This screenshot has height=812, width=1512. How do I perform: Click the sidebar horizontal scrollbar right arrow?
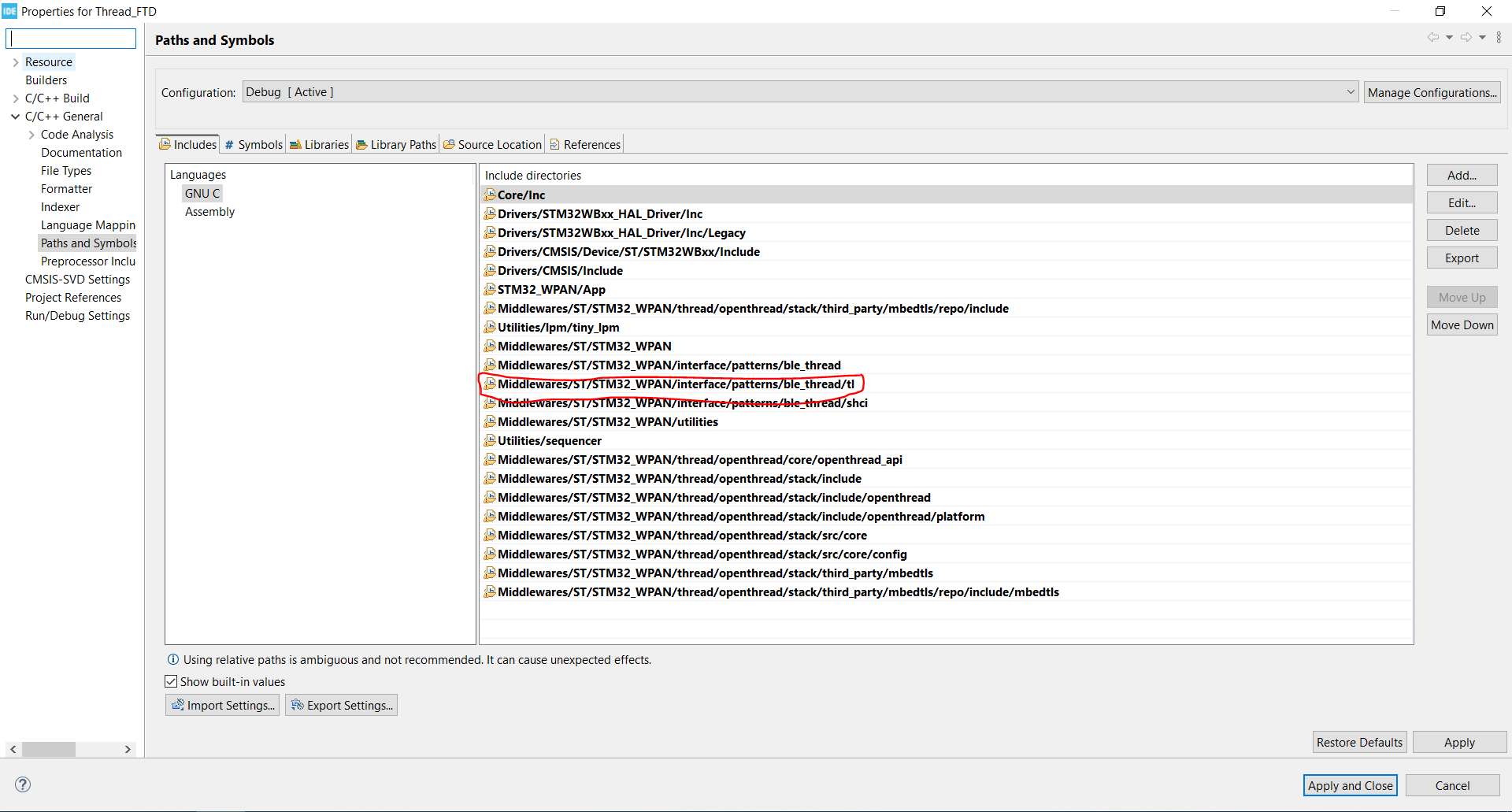pyautogui.click(x=128, y=749)
